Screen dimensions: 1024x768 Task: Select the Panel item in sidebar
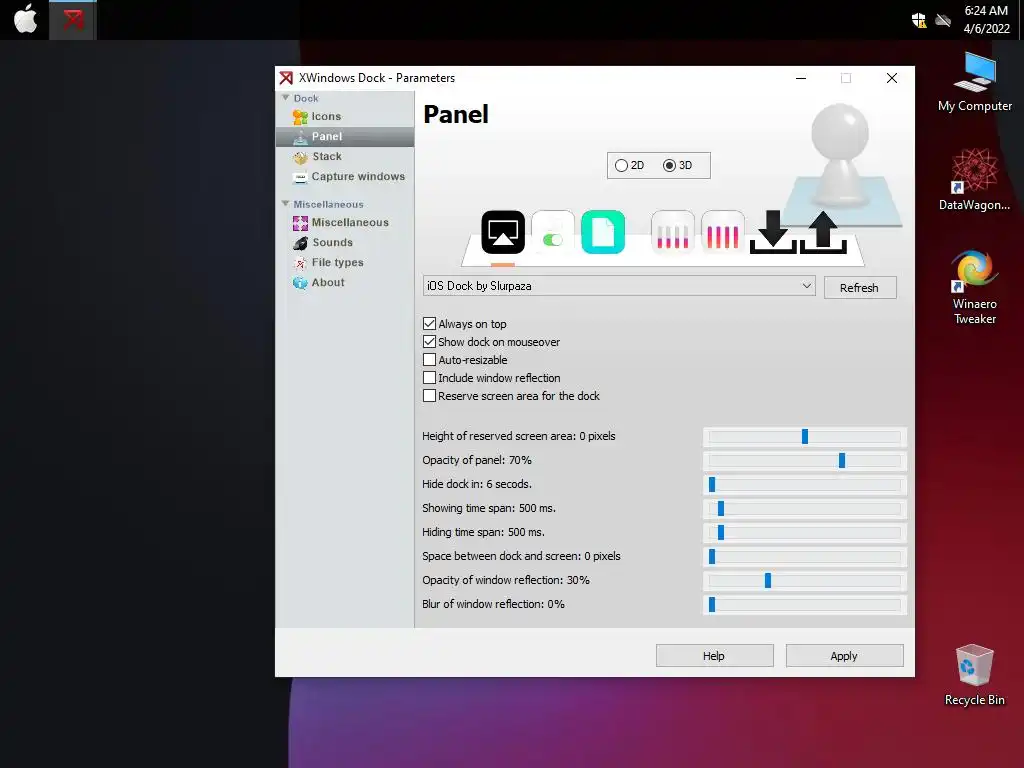click(x=345, y=136)
